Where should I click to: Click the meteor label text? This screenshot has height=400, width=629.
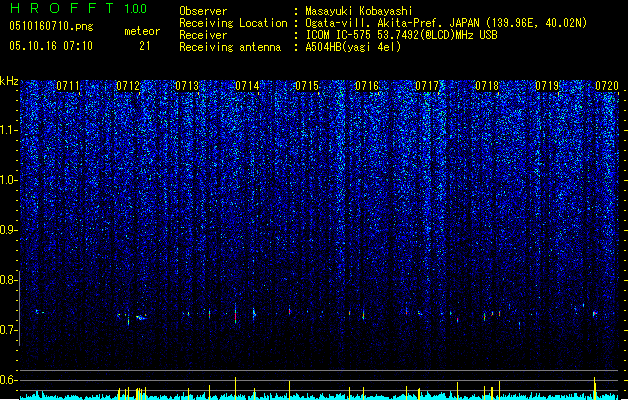(x=142, y=31)
